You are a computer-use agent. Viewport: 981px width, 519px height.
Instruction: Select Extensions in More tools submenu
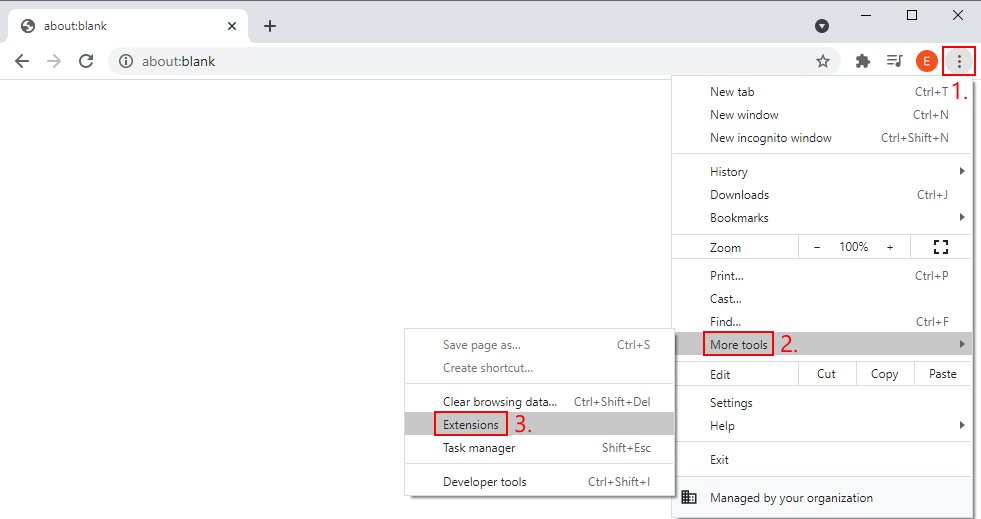click(x=471, y=425)
